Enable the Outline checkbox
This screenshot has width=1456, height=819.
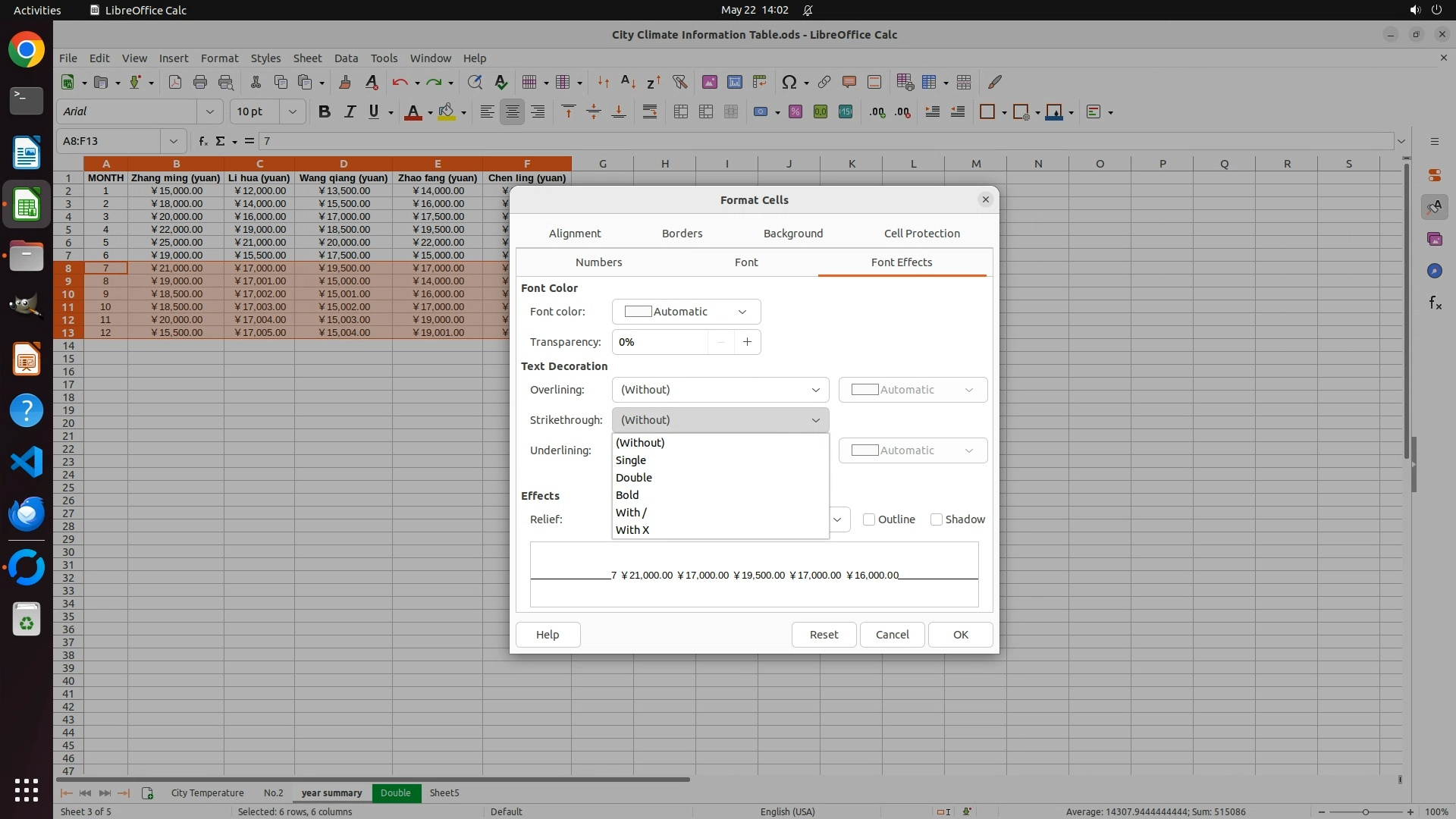(x=869, y=519)
